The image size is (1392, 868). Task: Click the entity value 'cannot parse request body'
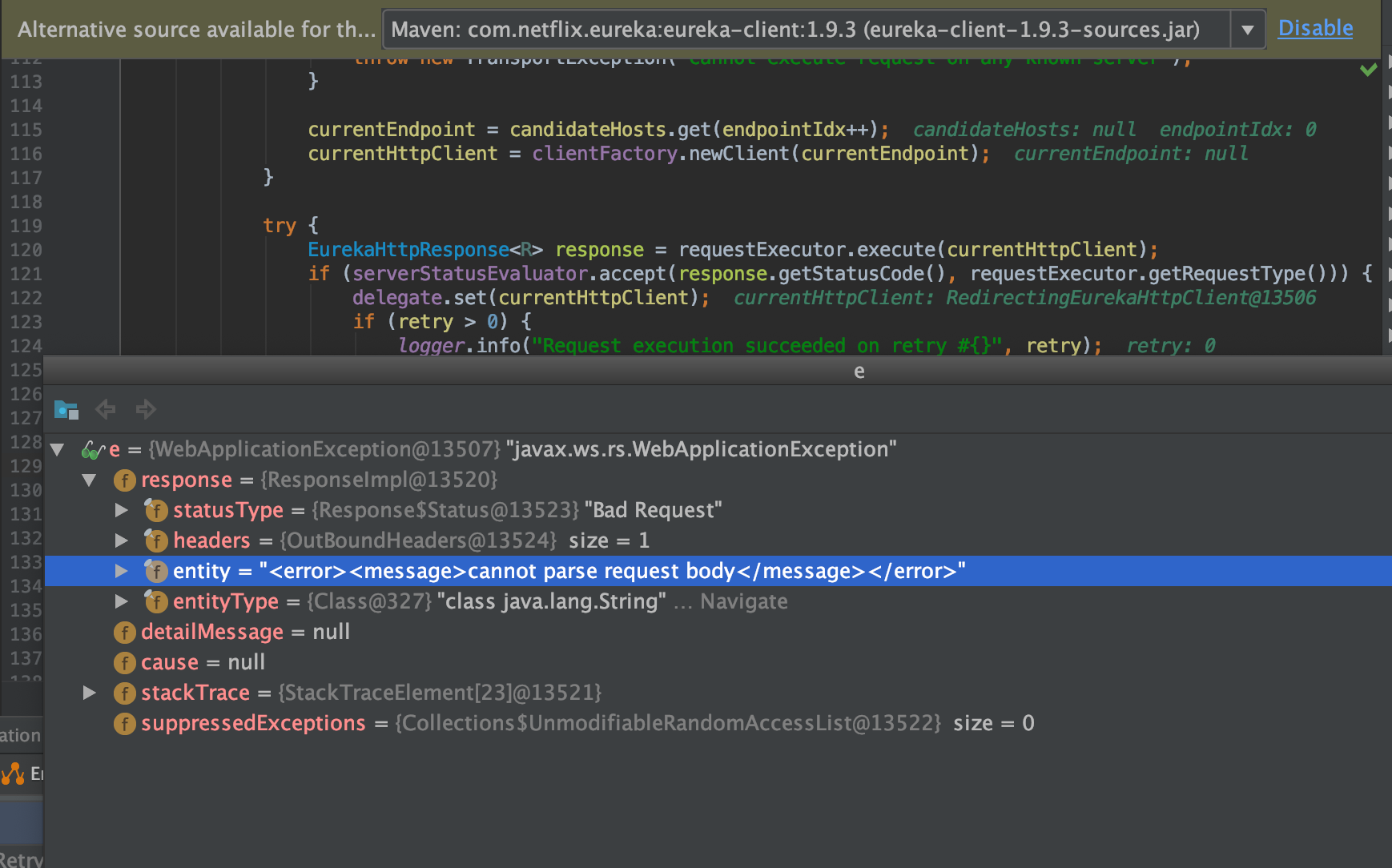point(601,571)
